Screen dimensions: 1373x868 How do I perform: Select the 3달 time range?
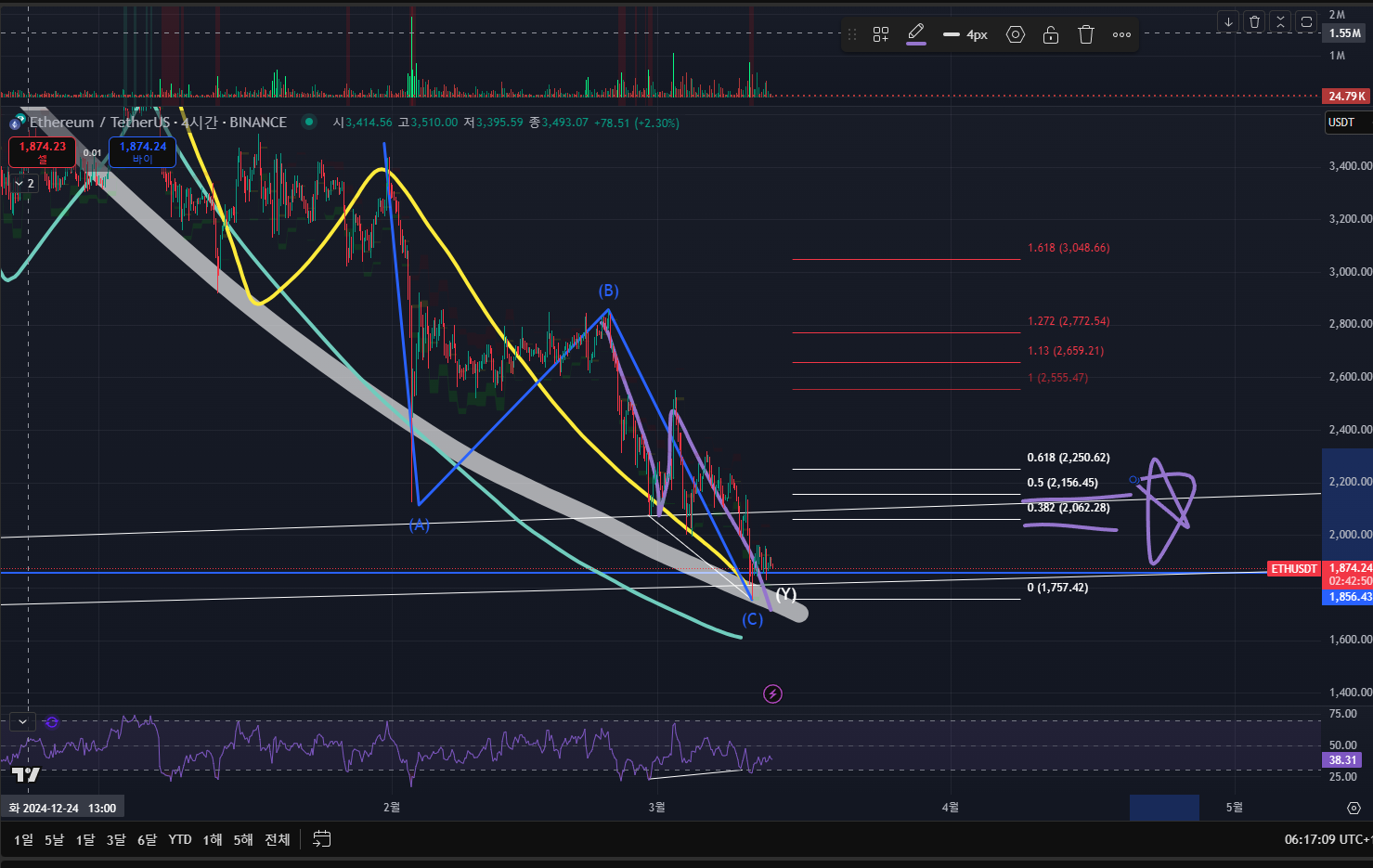(x=115, y=839)
